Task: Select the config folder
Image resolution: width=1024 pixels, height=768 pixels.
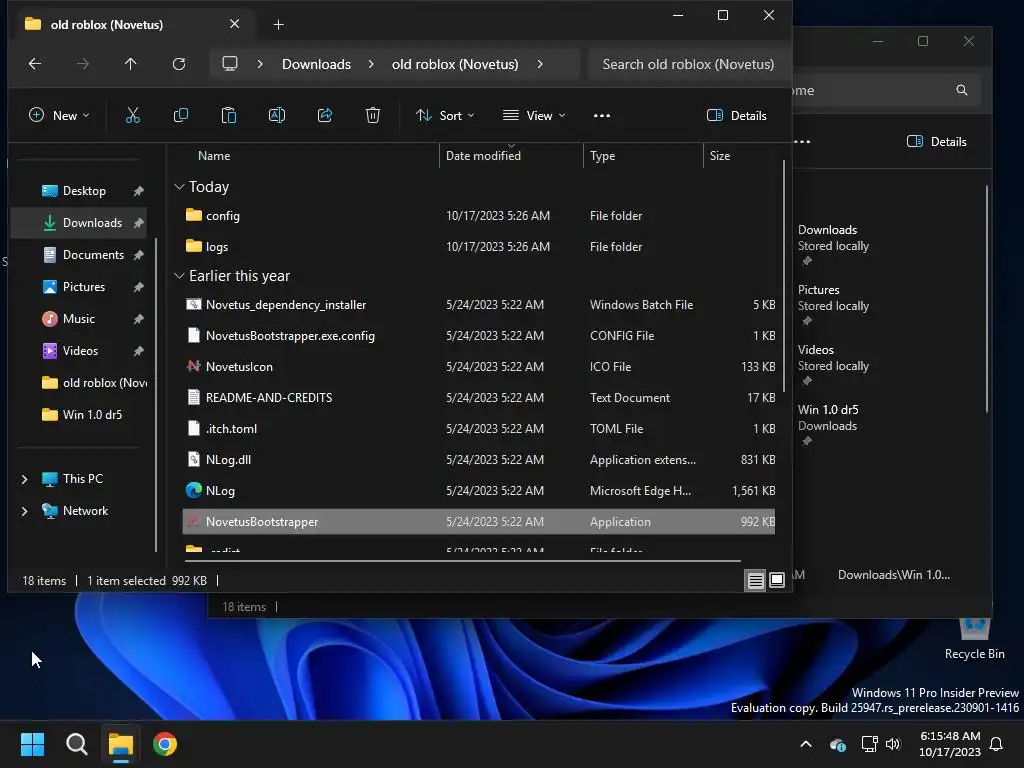Action: [x=479, y=216]
